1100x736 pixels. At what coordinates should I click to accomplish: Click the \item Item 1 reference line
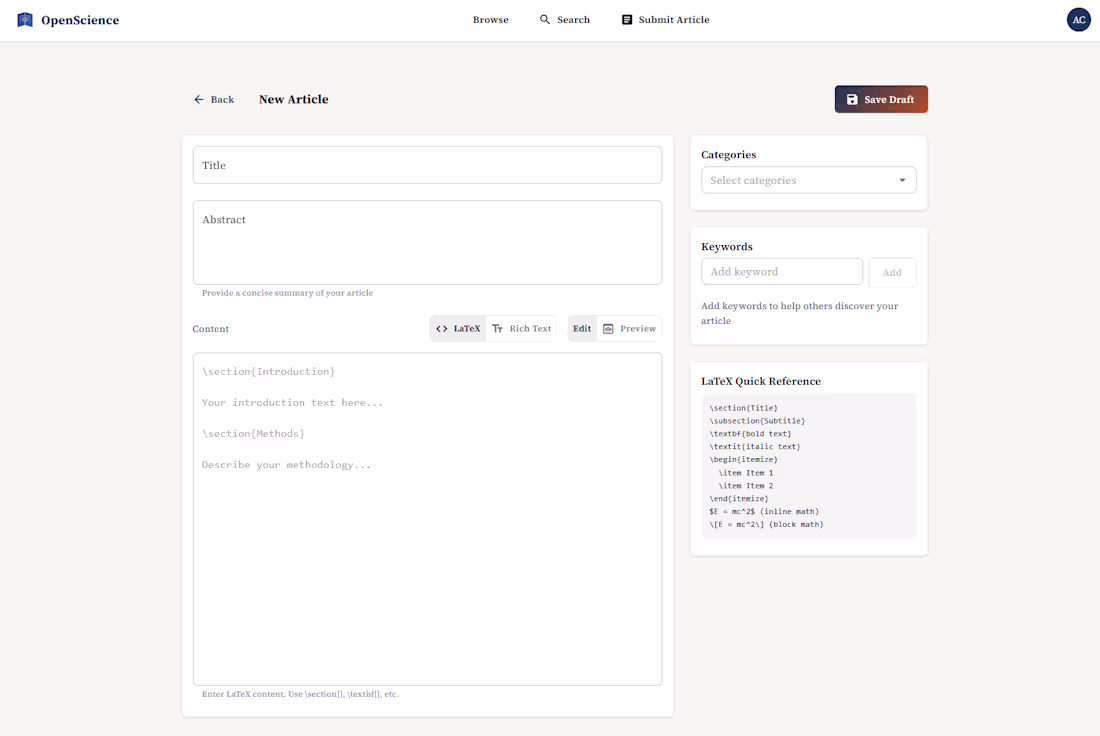click(746, 473)
